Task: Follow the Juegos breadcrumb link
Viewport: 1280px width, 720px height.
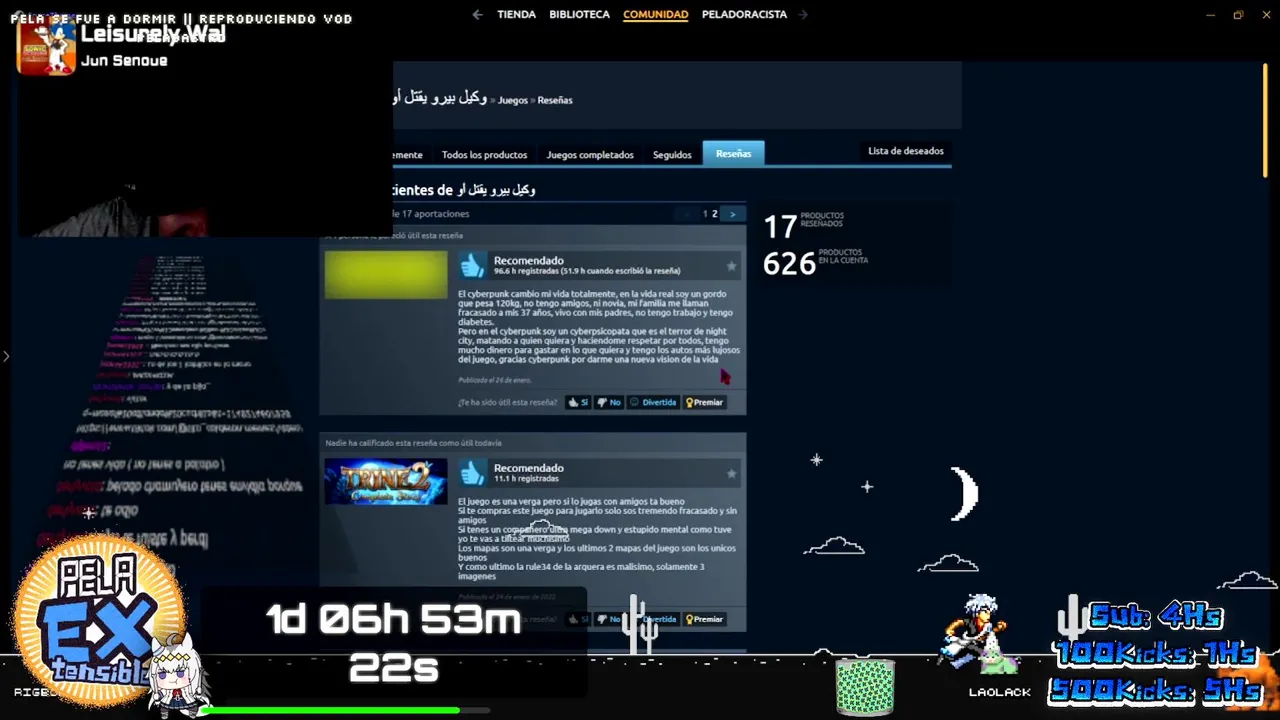Action: coord(512,100)
